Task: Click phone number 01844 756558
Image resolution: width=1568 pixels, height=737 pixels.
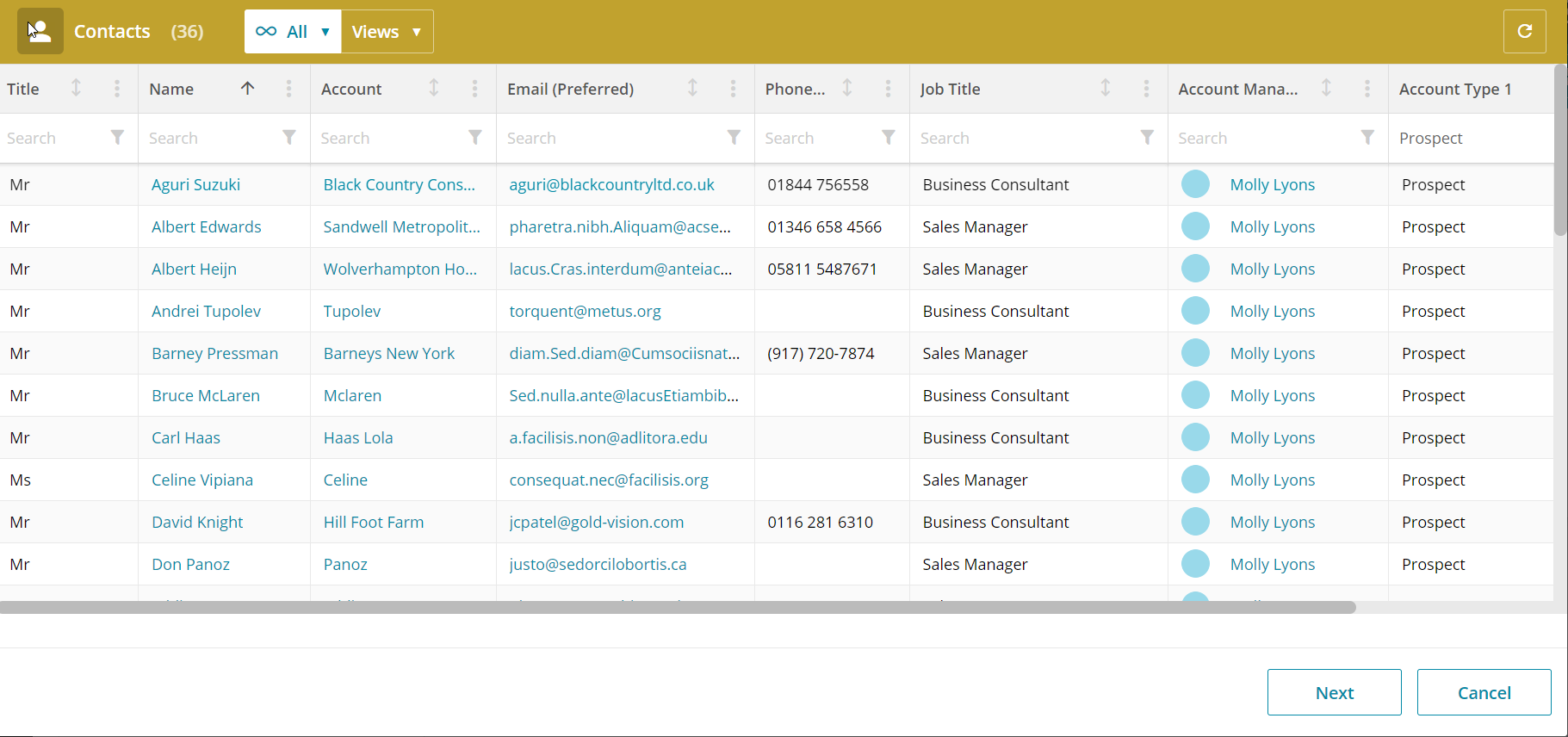Action: click(x=818, y=184)
